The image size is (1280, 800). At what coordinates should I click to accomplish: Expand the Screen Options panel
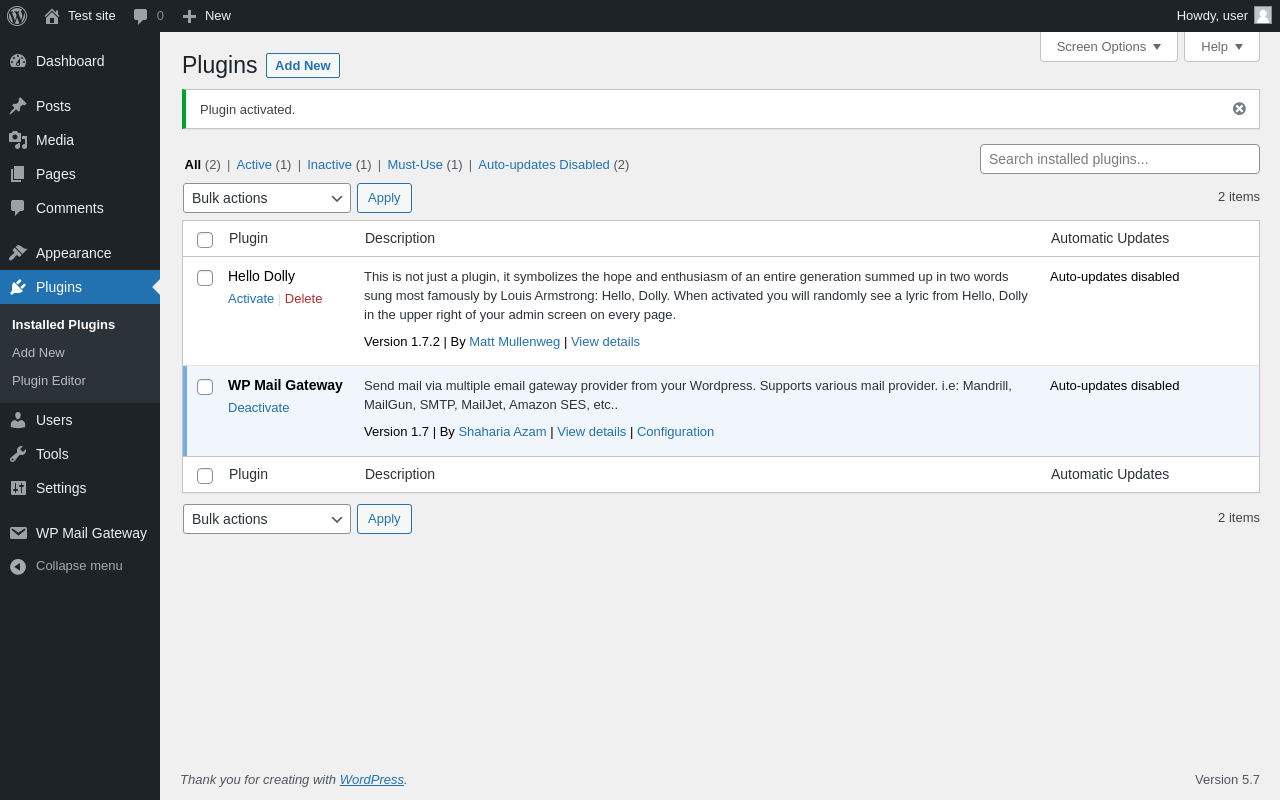coord(1108,46)
